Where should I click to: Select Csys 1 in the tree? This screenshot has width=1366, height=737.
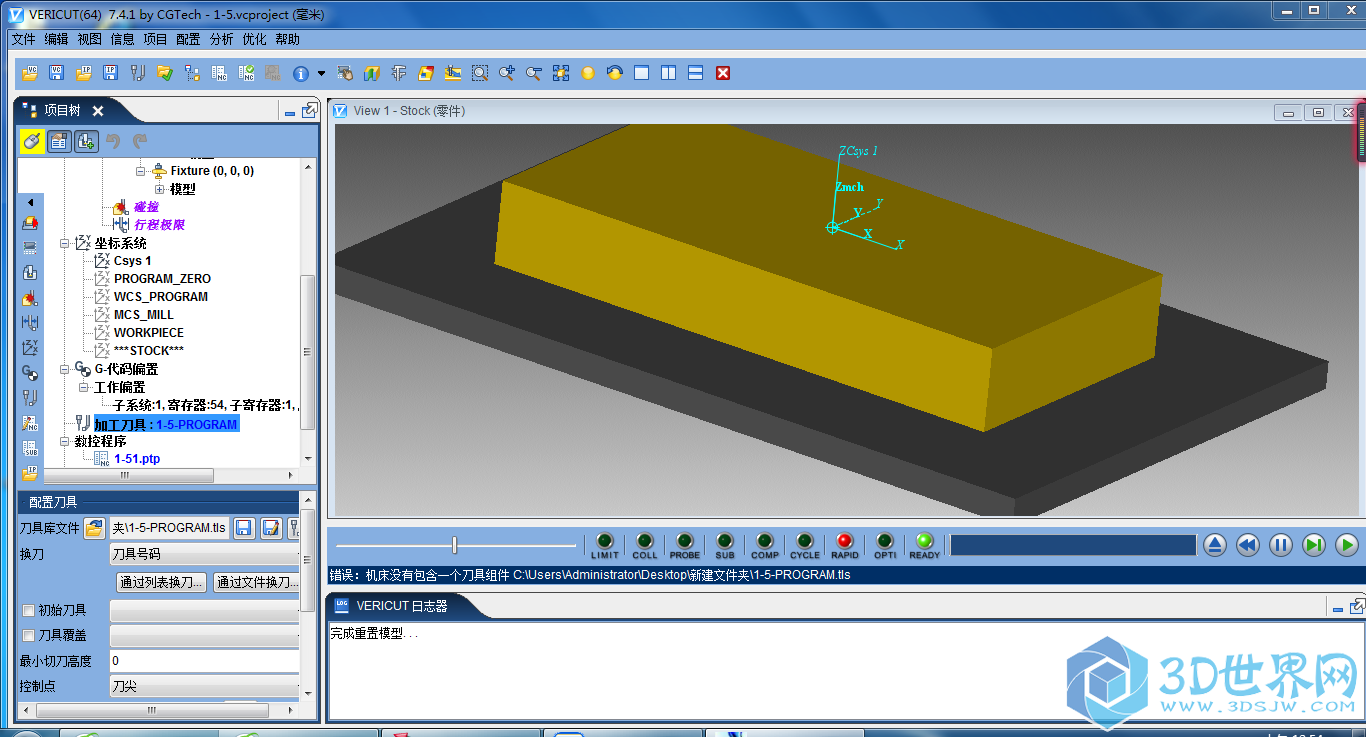coord(132,261)
